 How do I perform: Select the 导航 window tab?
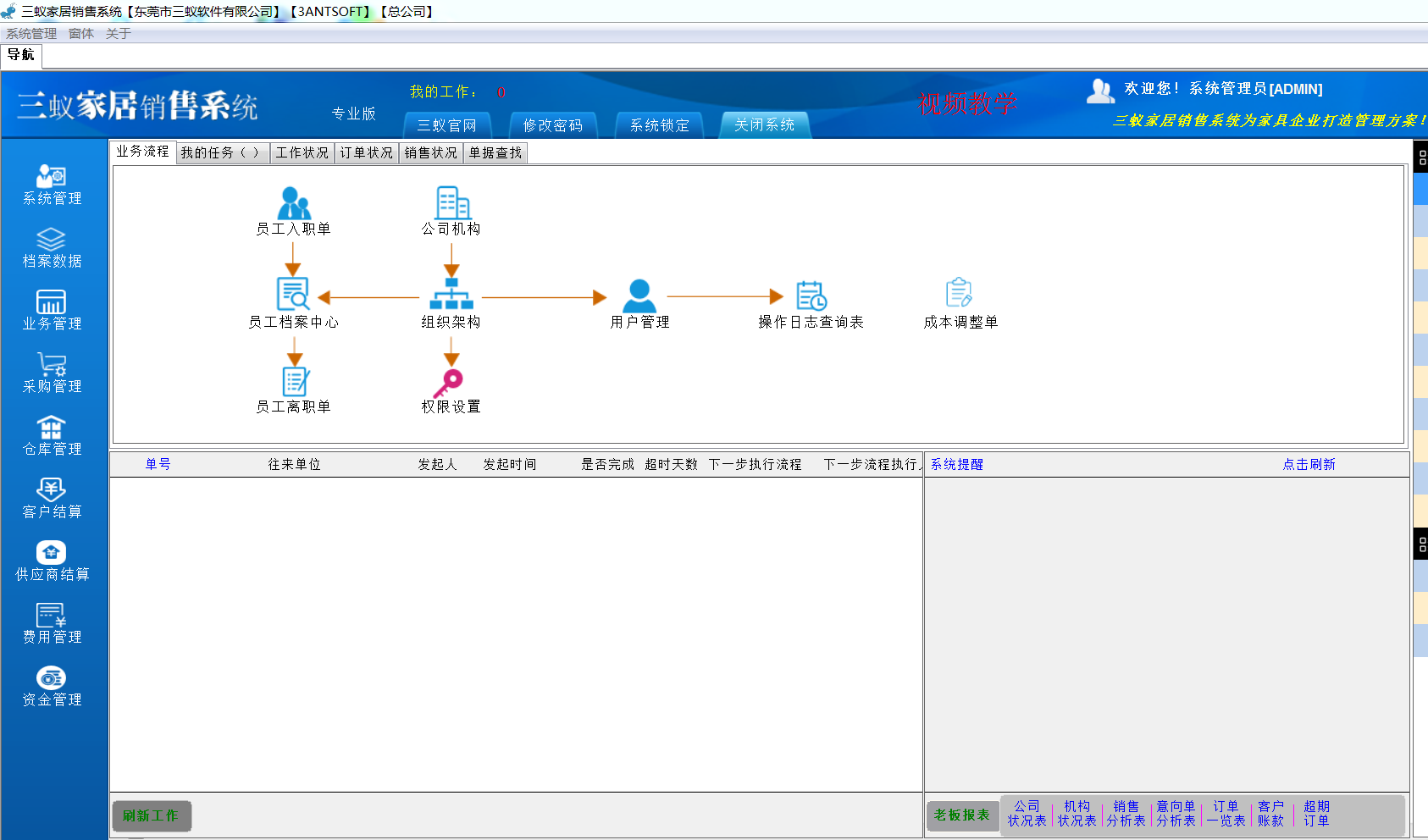(x=21, y=55)
